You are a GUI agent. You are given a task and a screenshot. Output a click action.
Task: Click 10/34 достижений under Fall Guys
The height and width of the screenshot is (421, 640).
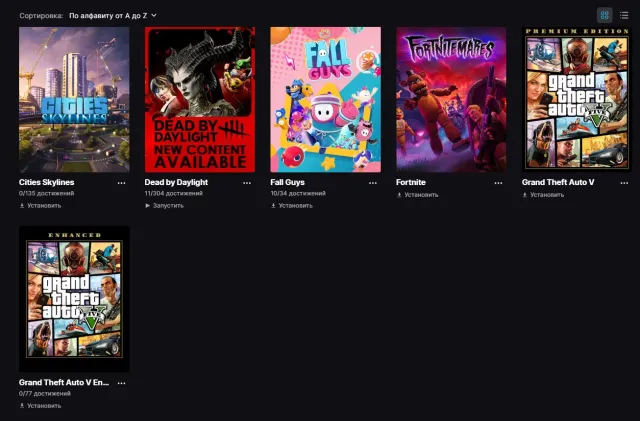298,193
